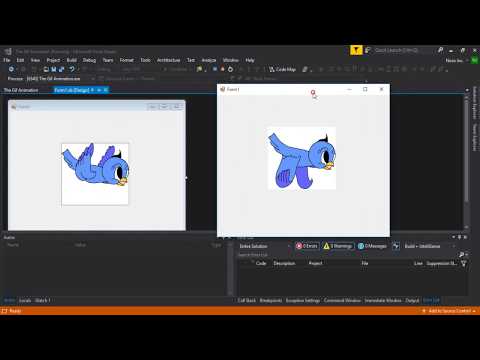The width and height of the screenshot is (480, 360).
Task: Switch to the Output tab
Action: 412,300
